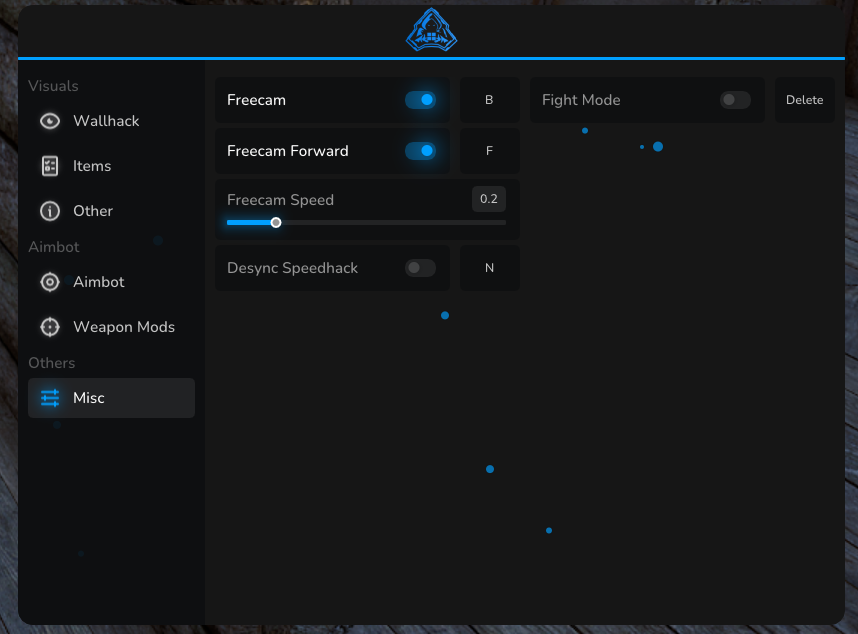Click the Wallhack eye icon
The width and height of the screenshot is (858, 634).
click(50, 121)
